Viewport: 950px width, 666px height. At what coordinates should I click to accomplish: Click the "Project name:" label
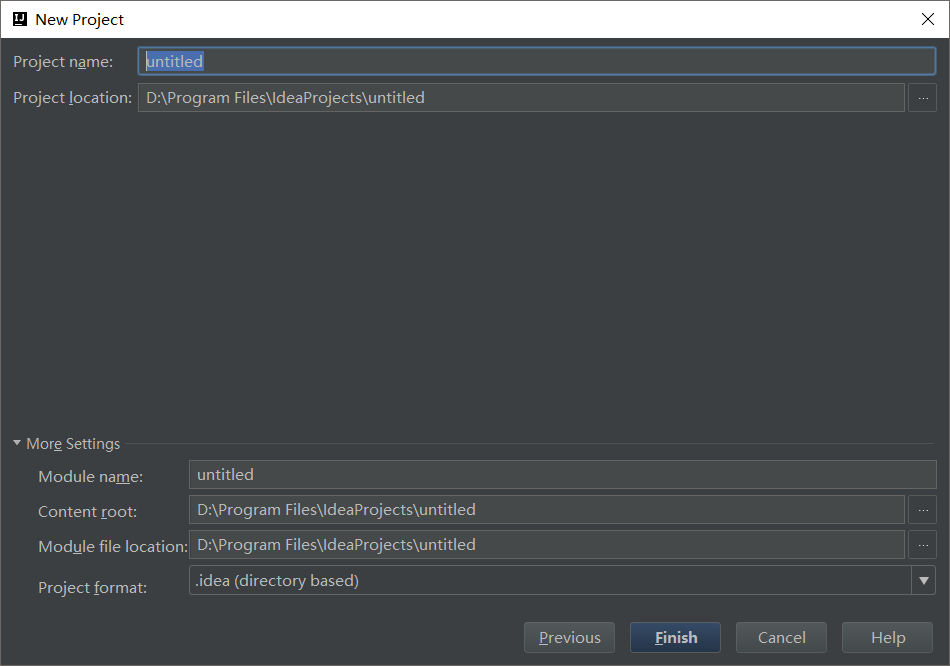click(63, 62)
